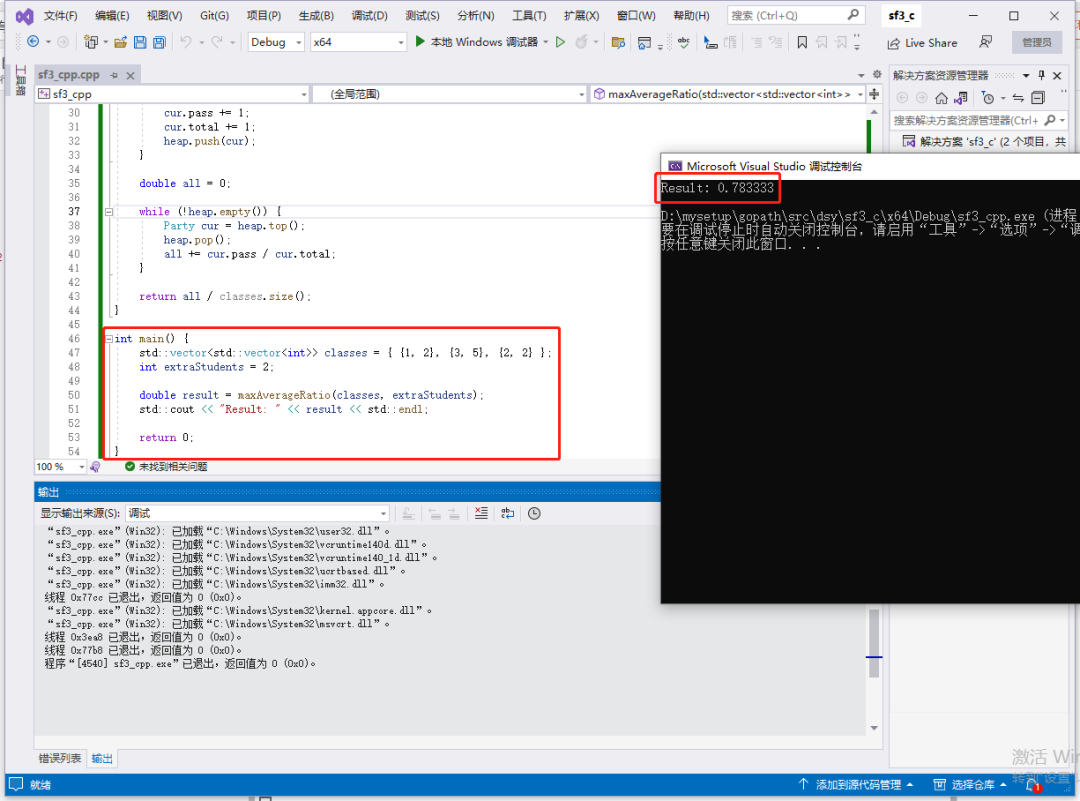Image resolution: width=1080 pixels, height=801 pixels.
Task: Toggle the output timestamps clock icon
Action: (534, 513)
